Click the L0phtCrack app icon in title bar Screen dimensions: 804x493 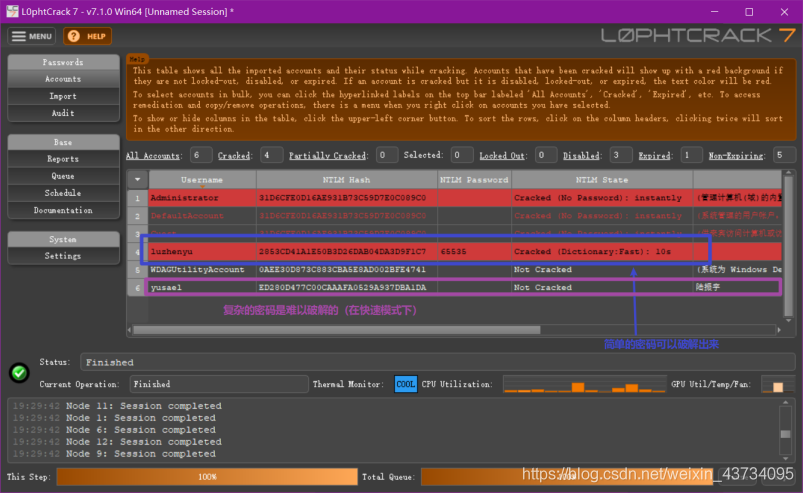pyautogui.click(x=12, y=11)
